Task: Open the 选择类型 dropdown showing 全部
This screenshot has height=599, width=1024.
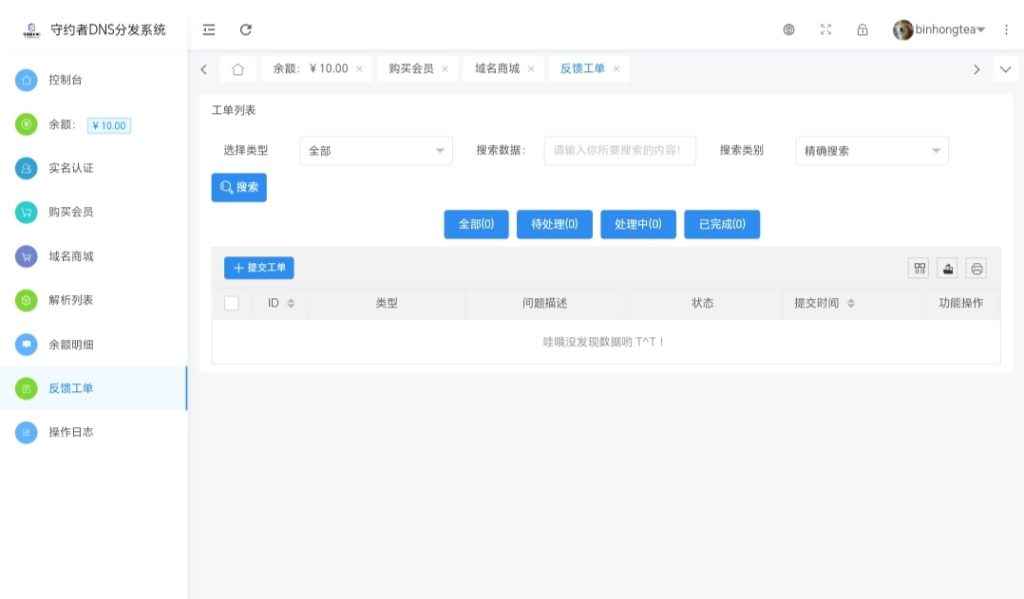Action: tap(376, 150)
